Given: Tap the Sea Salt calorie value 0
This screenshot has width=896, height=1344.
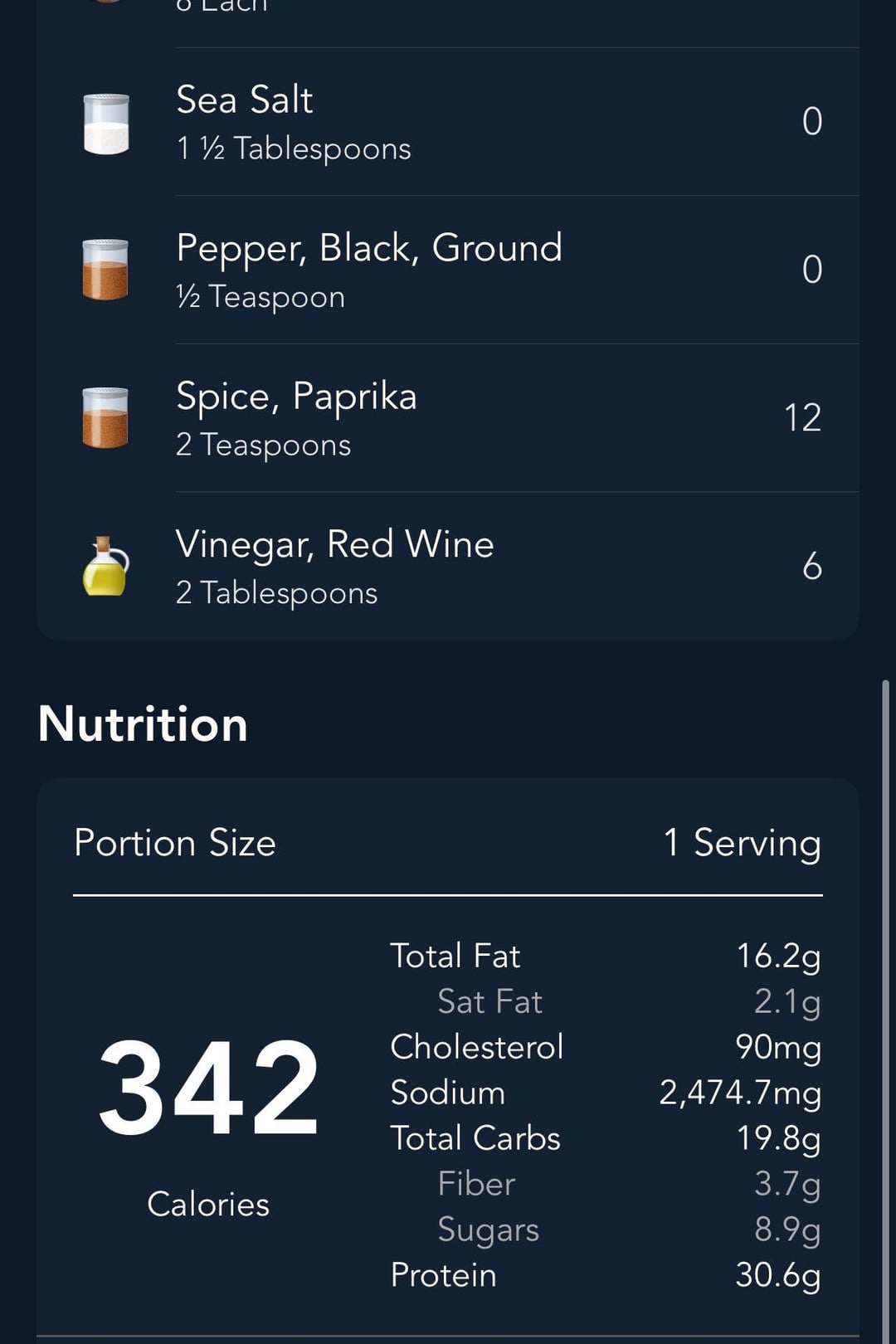Looking at the screenshot, I should pyautogui.click(x=812, y=122).
